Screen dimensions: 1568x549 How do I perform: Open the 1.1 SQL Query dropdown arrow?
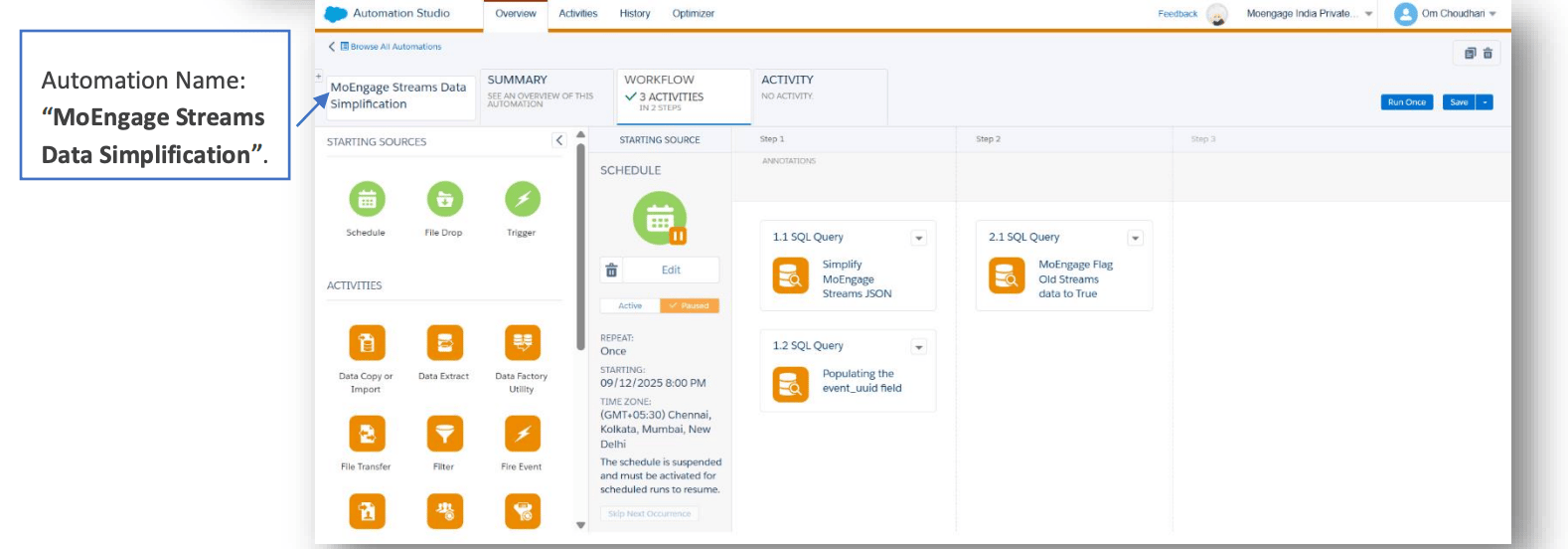(x=919, y=238)
